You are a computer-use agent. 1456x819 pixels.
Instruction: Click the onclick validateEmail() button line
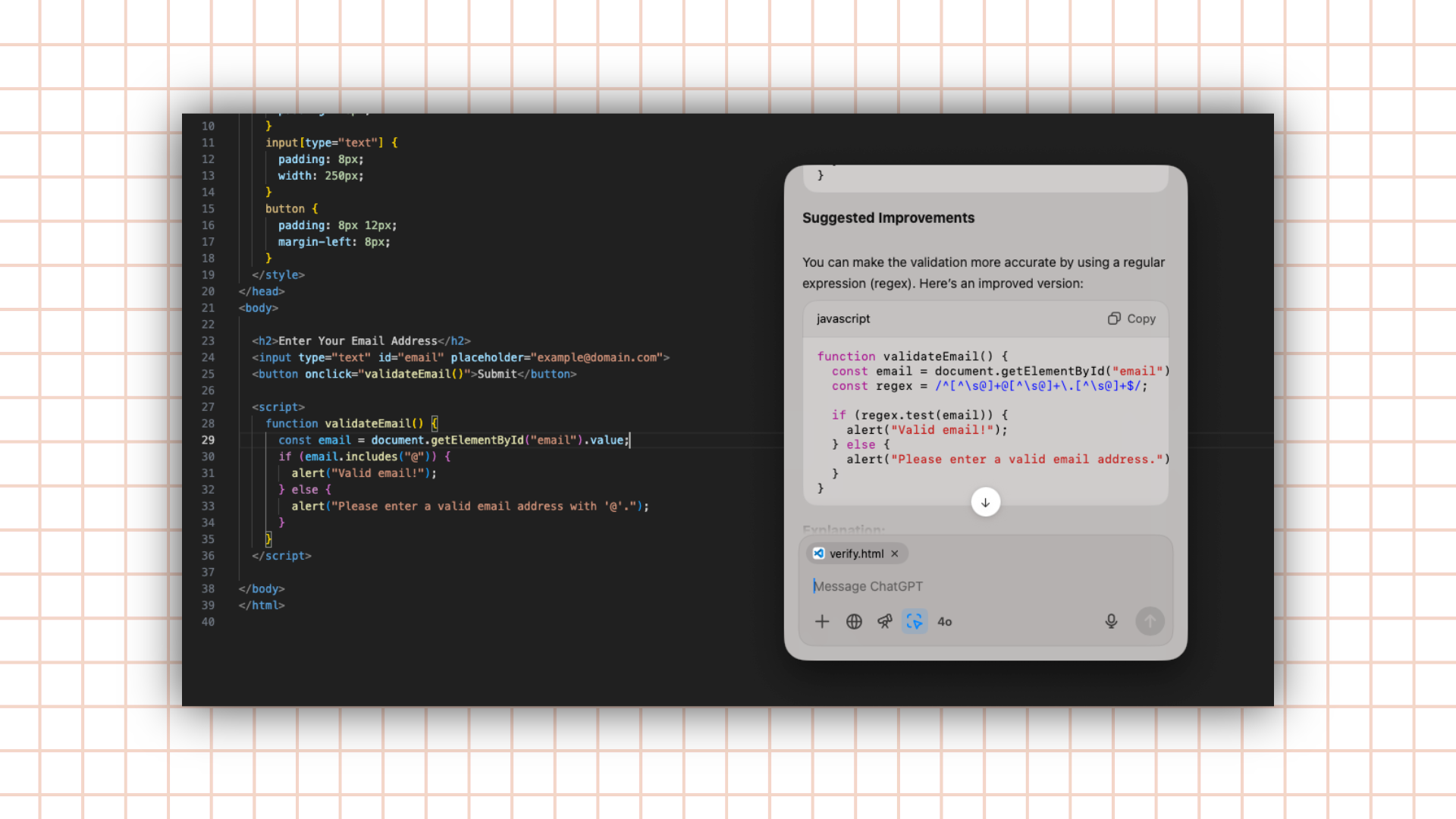coord(414,375)
